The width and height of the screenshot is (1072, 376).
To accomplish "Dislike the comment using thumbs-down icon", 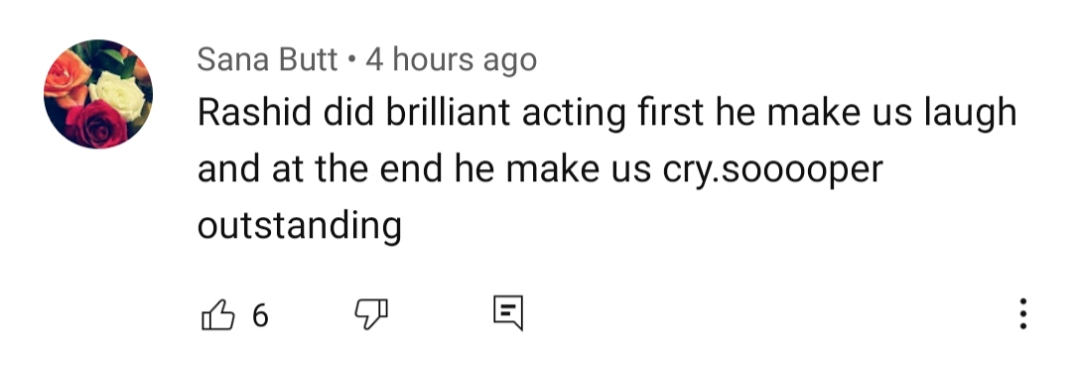I will [371, 314].
